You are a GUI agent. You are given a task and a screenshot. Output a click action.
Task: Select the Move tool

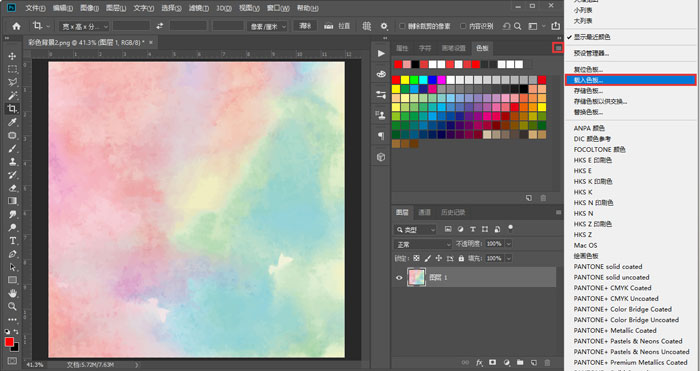12,56
